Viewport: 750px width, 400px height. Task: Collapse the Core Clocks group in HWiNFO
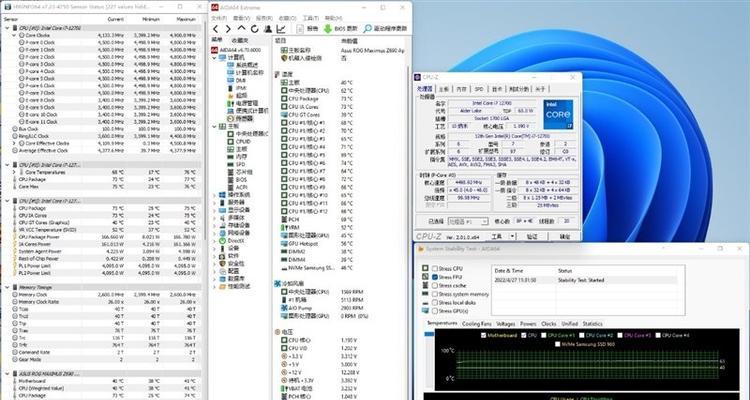coord(14,35)
